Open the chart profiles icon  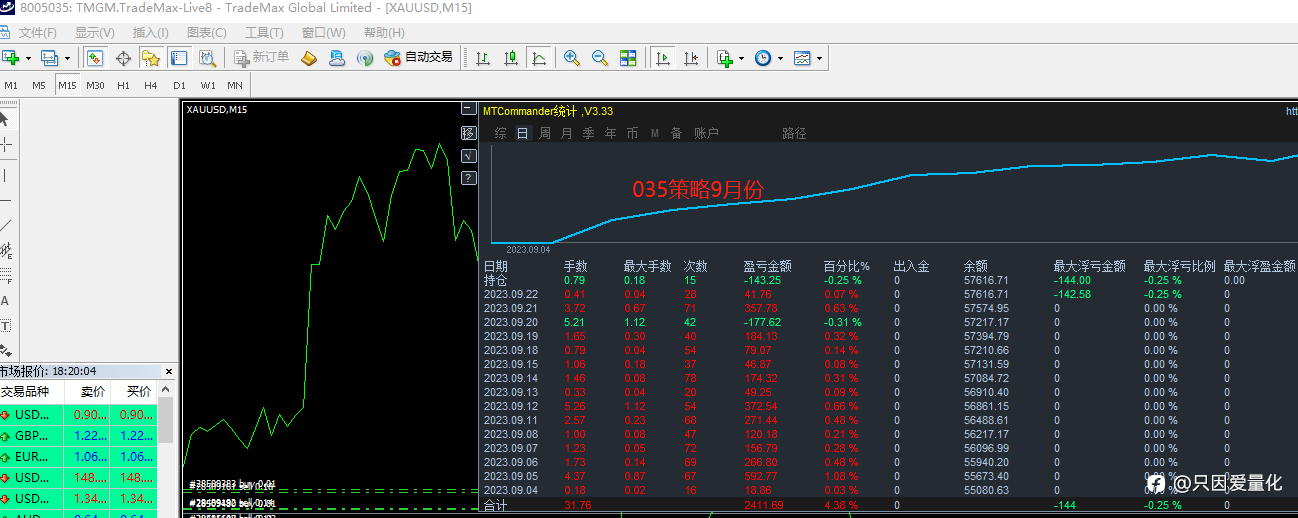coord(49,58)
